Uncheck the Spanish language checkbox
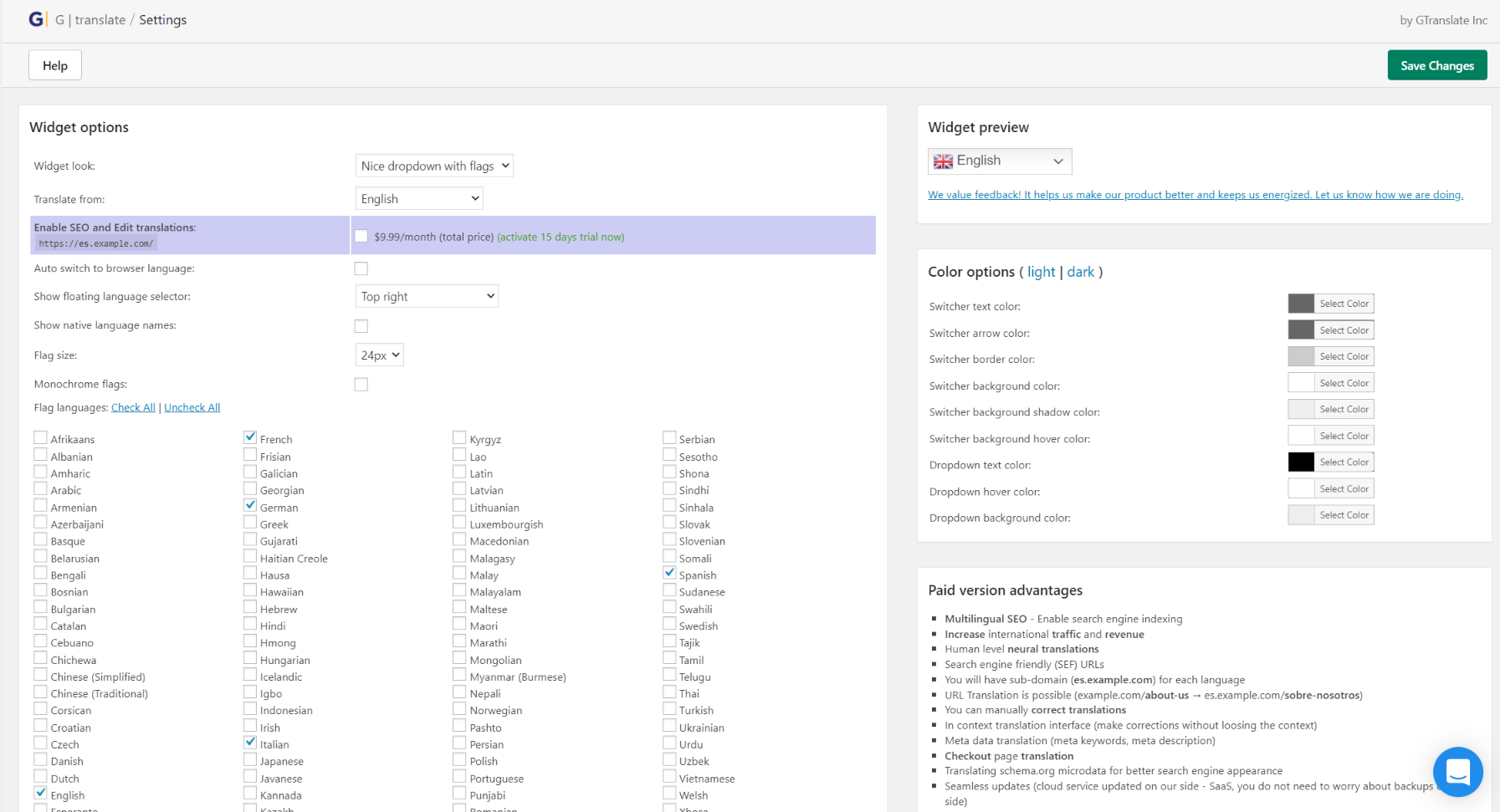This screenshot has width=1500, height=812. click(669, 573)
